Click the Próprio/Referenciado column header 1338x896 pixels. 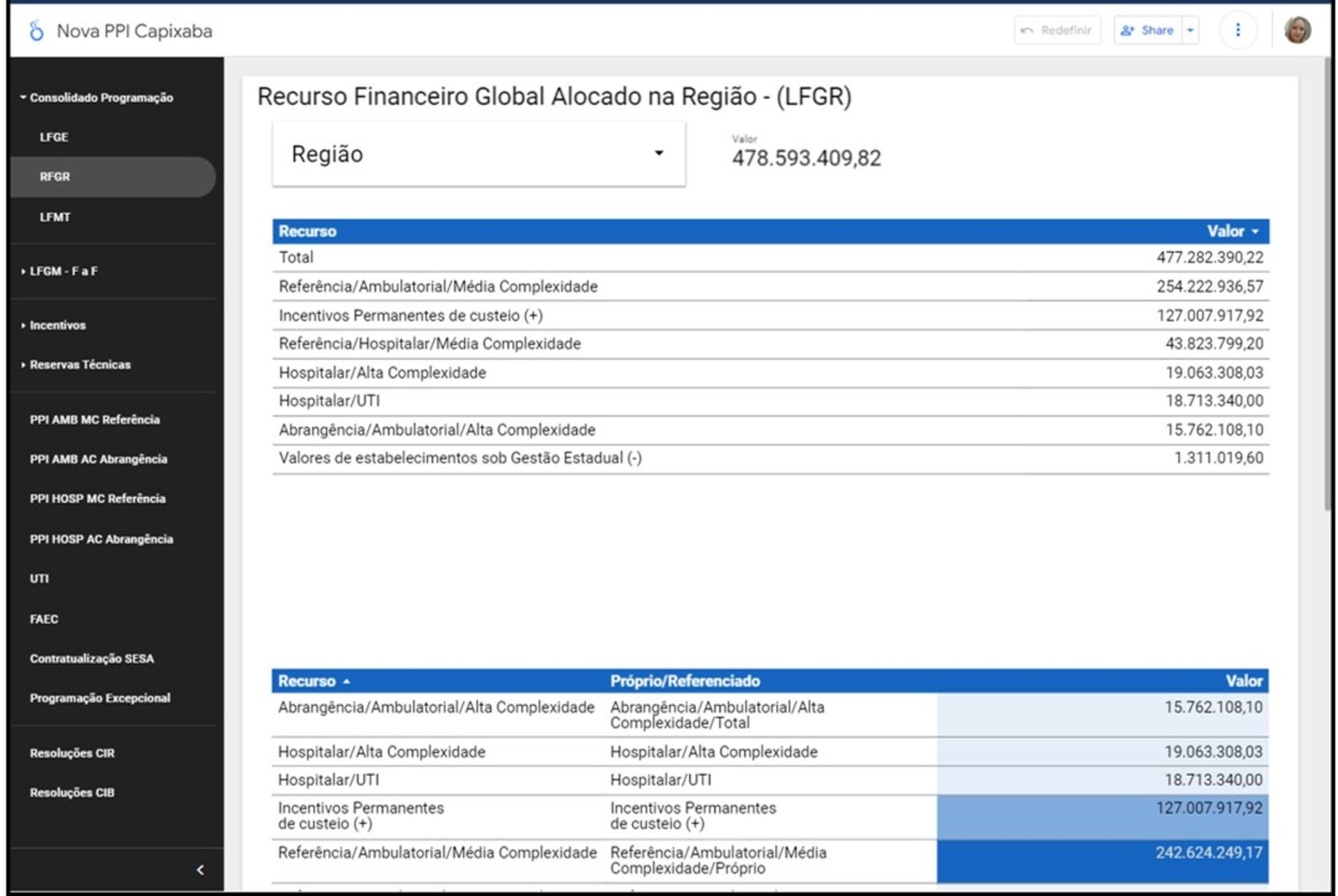pyautogui.click(x=685, y=681)
